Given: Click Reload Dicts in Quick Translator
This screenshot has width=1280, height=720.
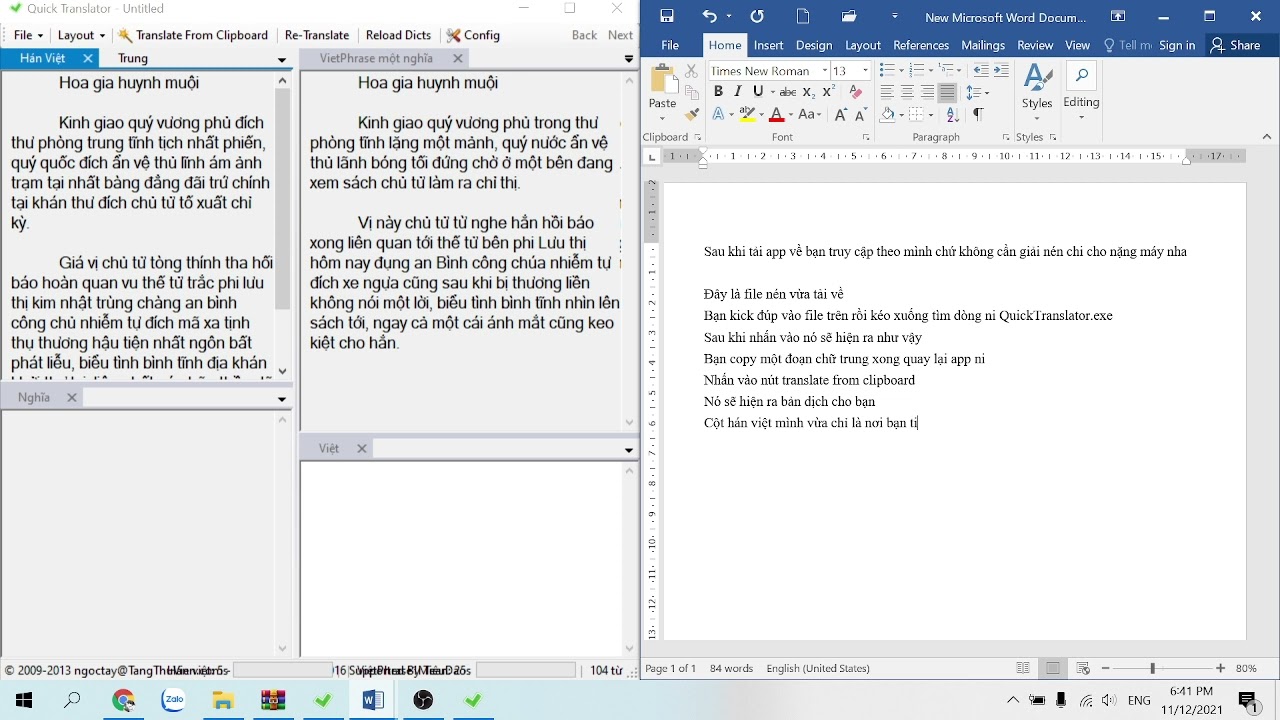Looking at the screenshot, I should tap(398, 35).
